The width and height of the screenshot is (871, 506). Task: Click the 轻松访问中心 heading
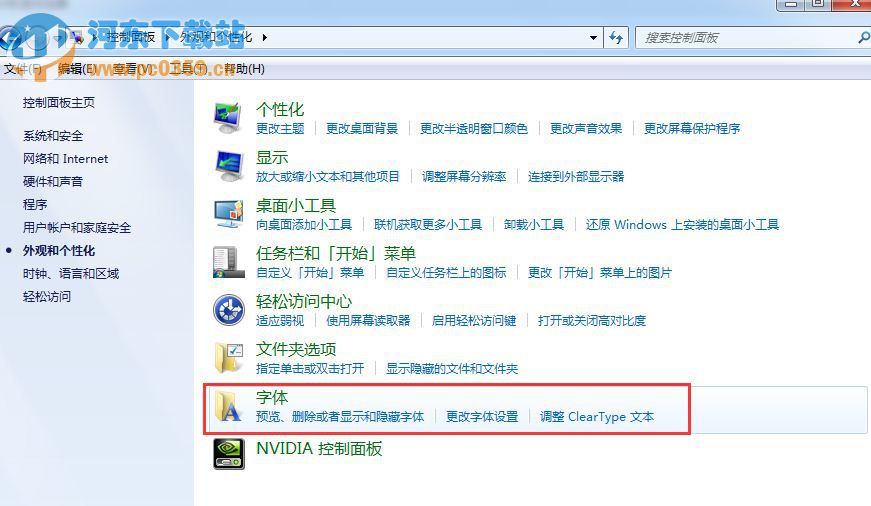(x=304, y=301)
